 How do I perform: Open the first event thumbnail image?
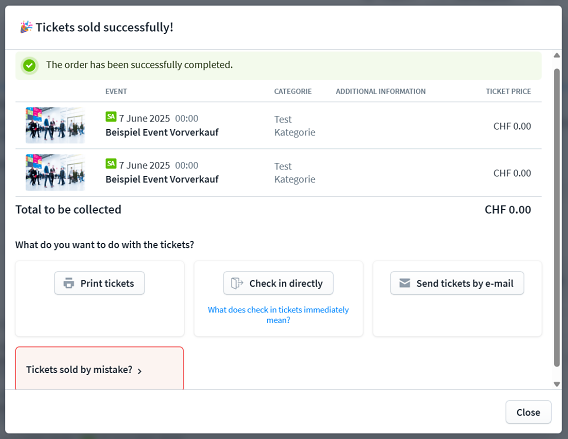click(x=55, y=125)
